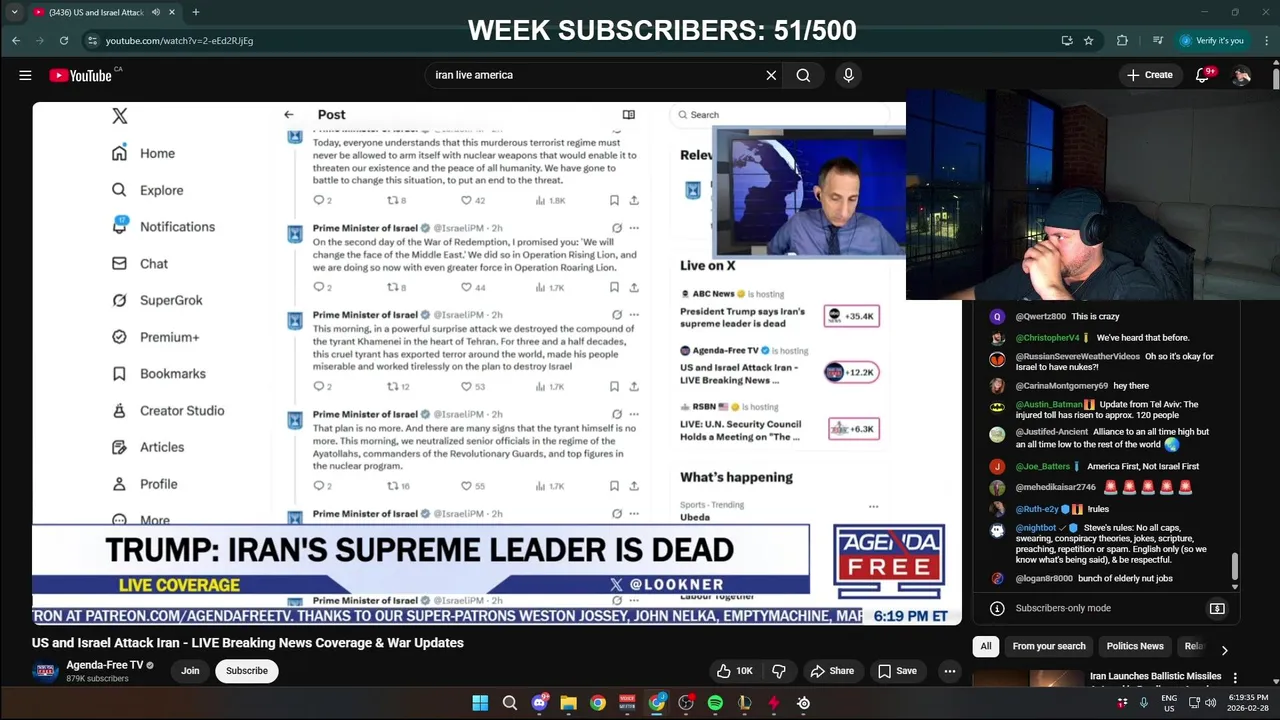Open Chrome extensions puzzle icon
This screenshot has width=1280, height=720.
click(1122, 41)
